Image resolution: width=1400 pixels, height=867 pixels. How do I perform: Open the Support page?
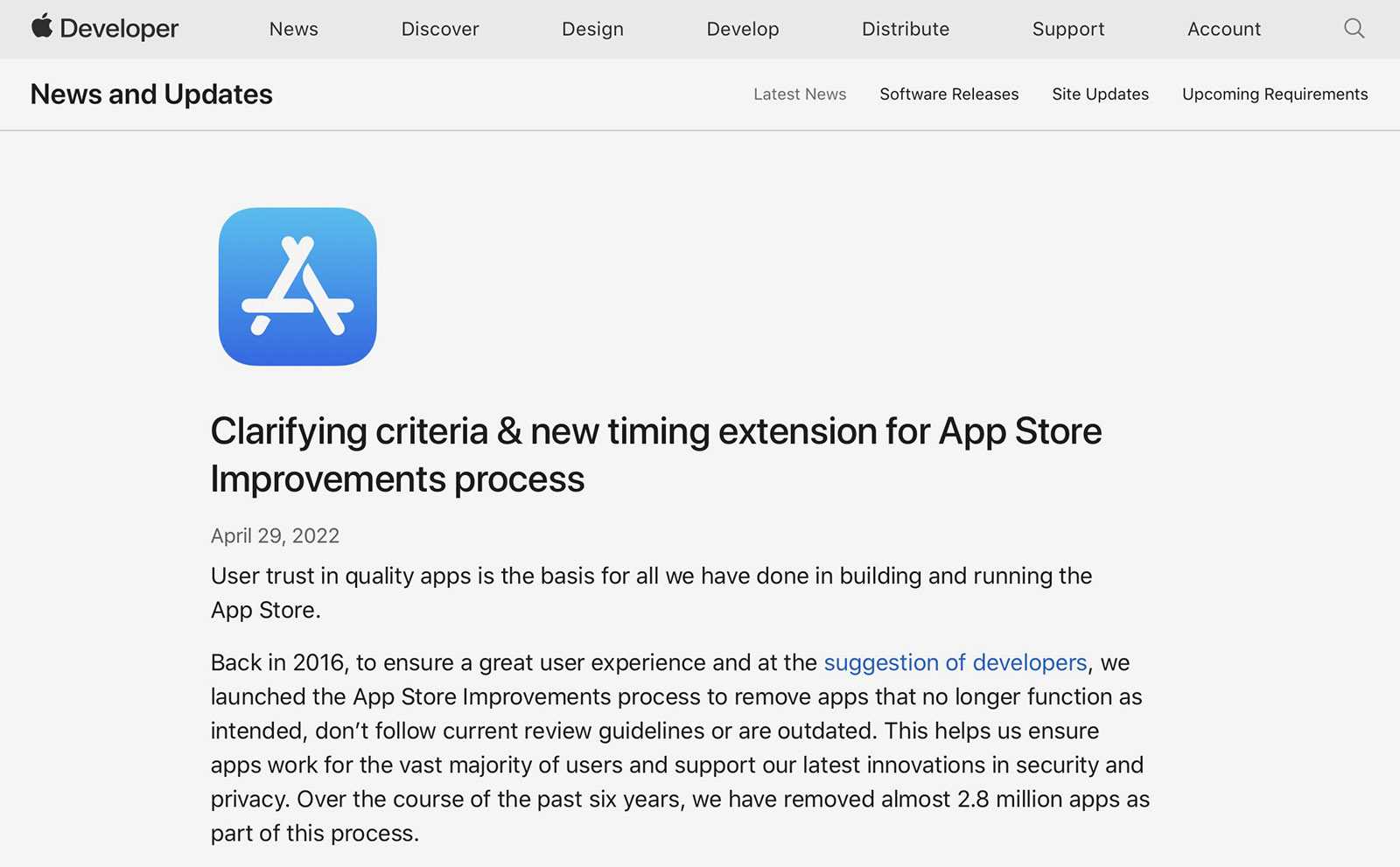coord(1067,29)
